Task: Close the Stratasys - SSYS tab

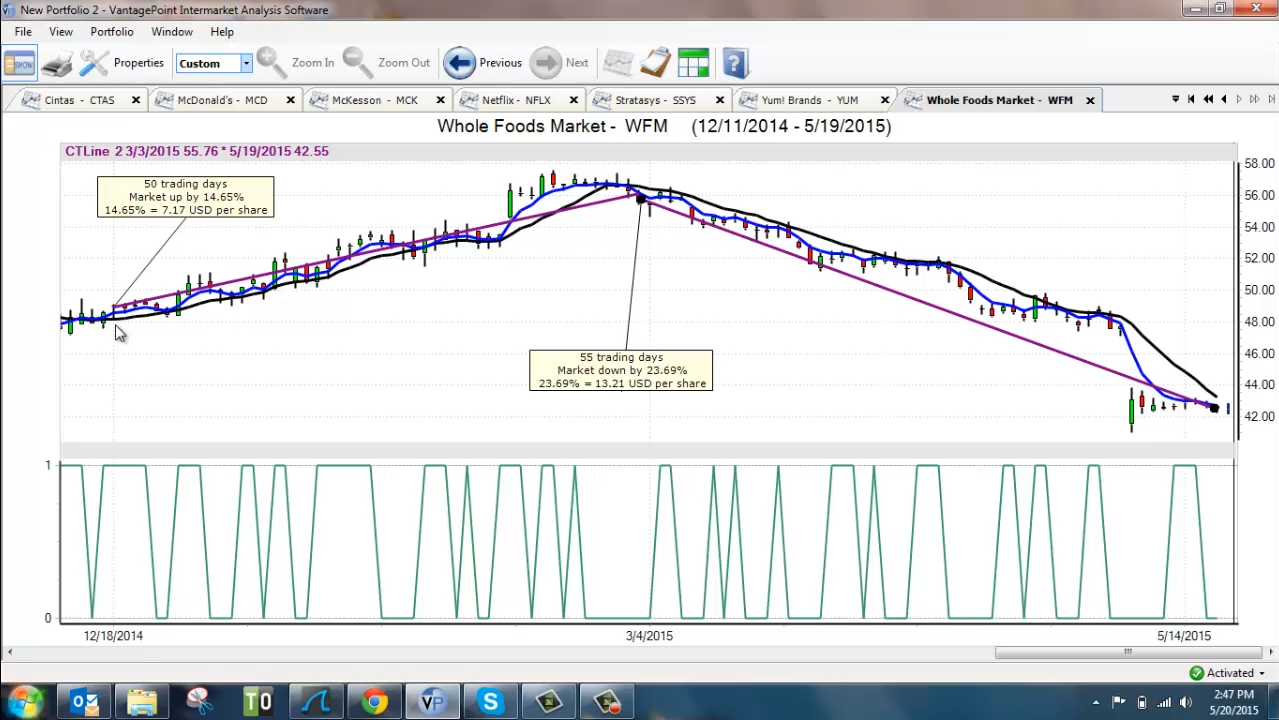Action: [720, 100]
